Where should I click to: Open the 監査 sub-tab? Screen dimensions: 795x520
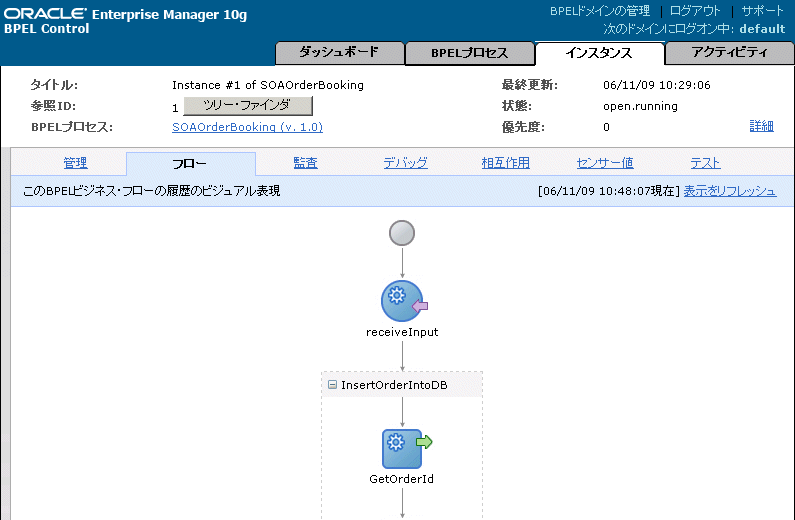coord(305,163)
